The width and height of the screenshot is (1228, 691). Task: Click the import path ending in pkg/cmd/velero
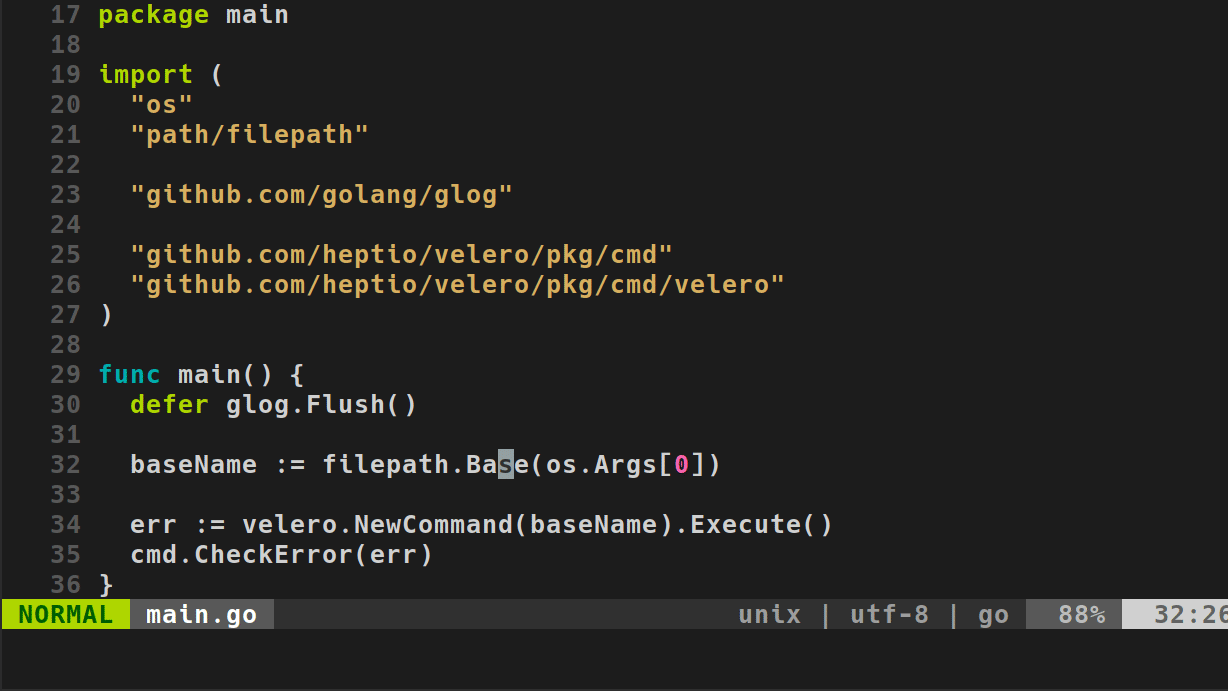click(457, 285)
